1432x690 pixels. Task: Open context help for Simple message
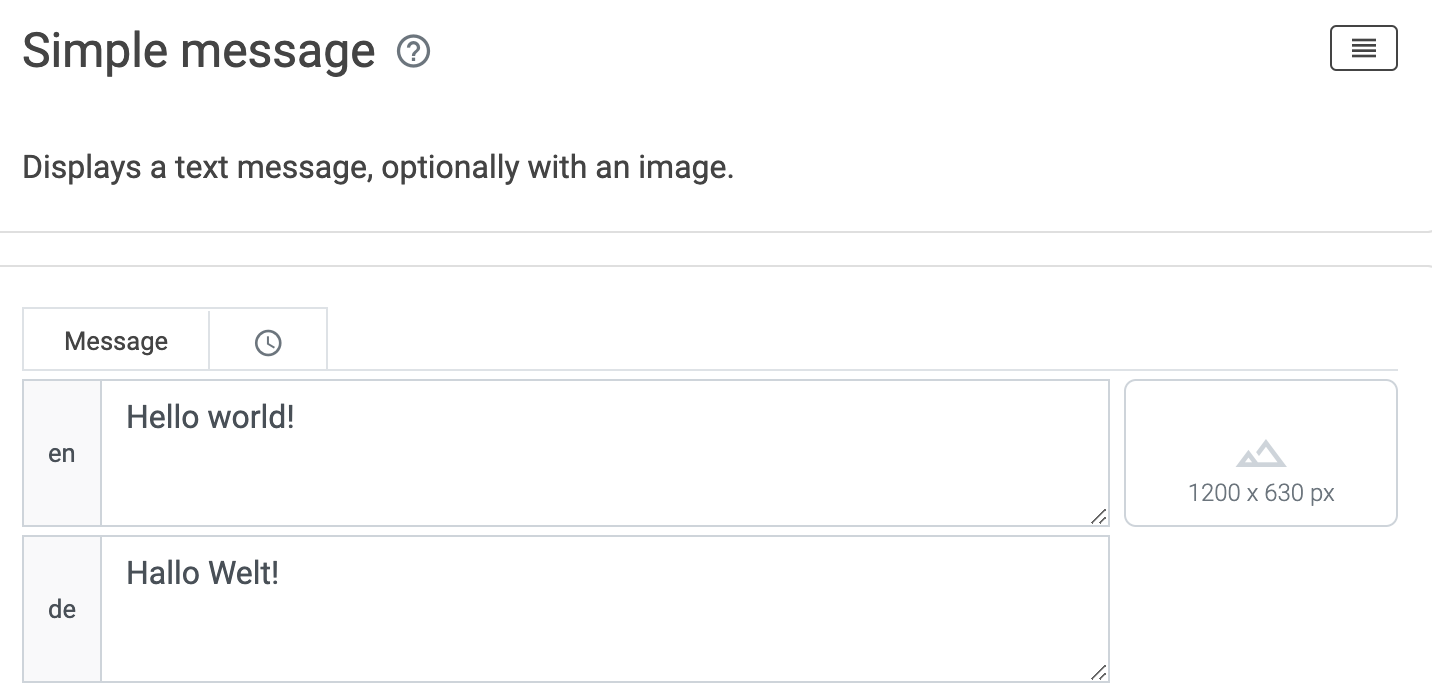pos(413,51)
